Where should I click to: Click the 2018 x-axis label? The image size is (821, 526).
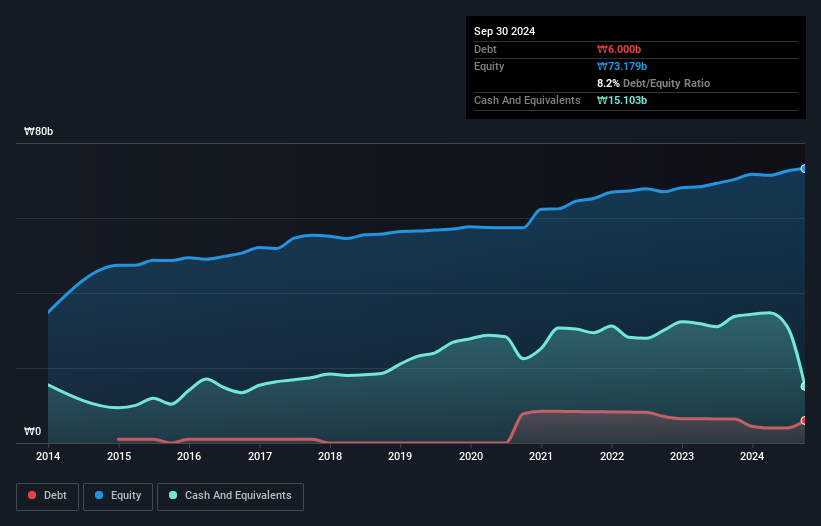click(x=330, y=456)
